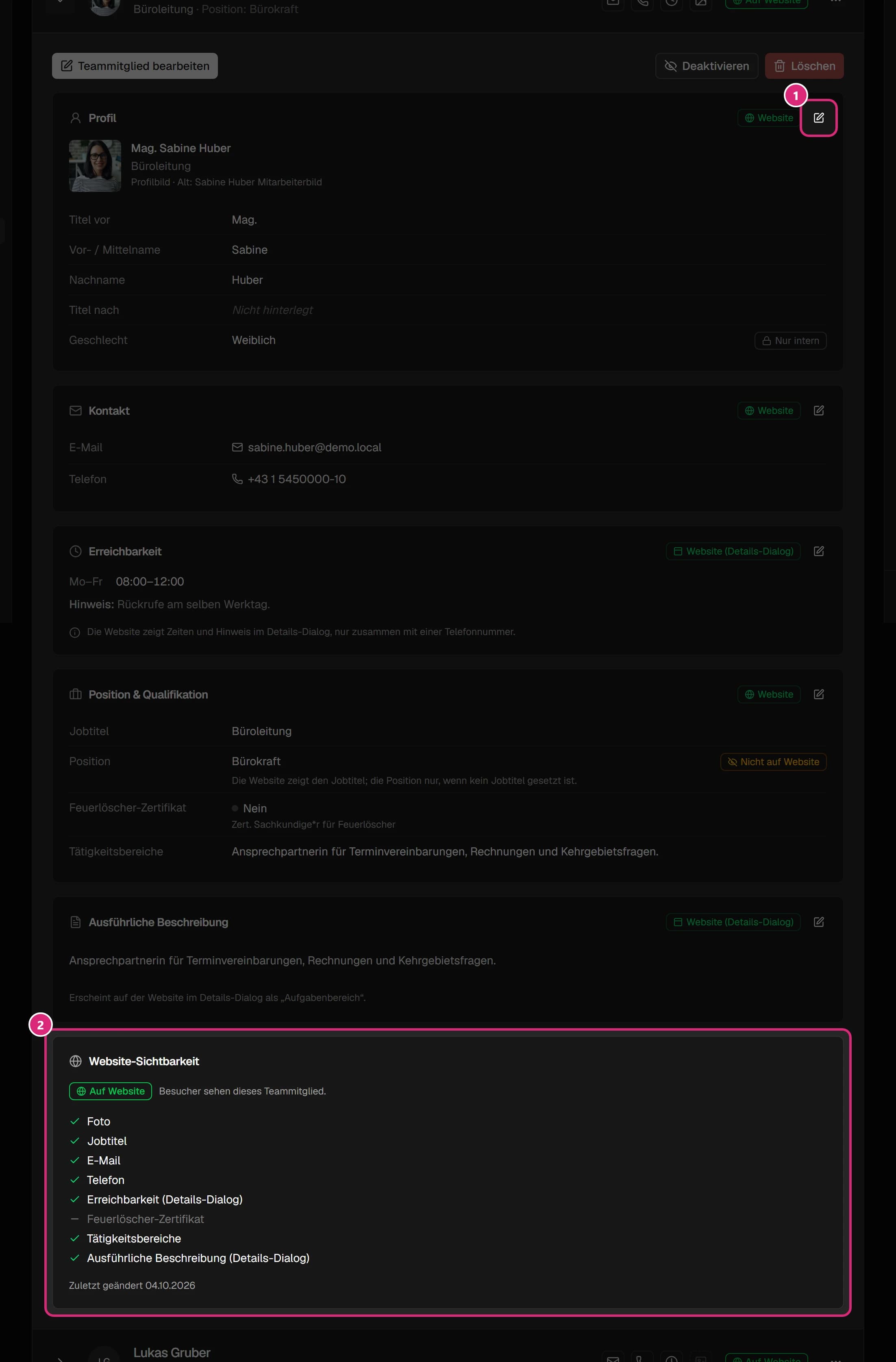The image size is (896, 1362).
Task: Click the Website badge in the Kontakt section
Action: point(768,410)
